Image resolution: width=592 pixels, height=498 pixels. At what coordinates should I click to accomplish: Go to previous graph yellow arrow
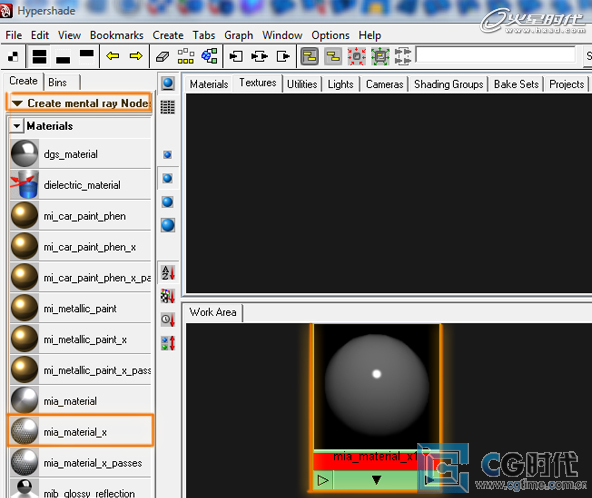coord(113,57)
